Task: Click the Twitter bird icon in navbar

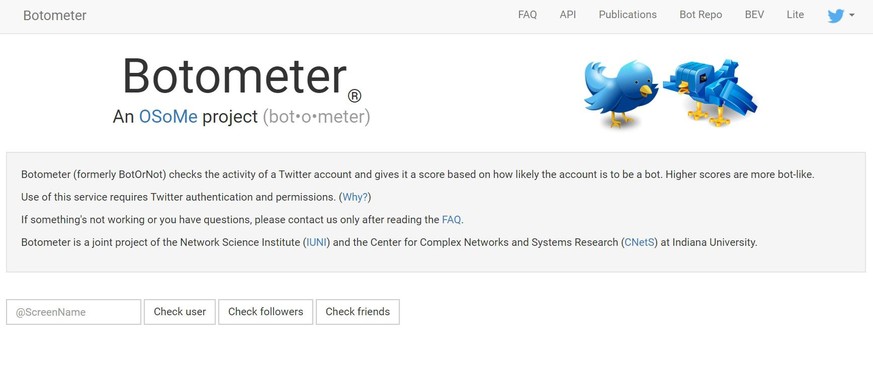Action: click(x=836, y=16)
